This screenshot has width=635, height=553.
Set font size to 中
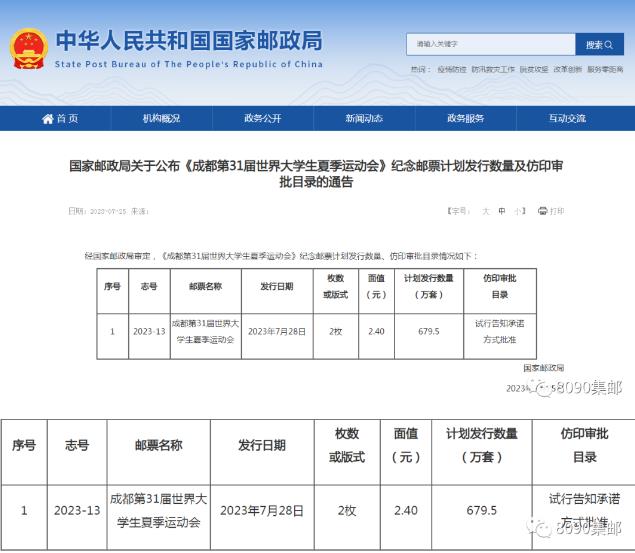point(502,211)
